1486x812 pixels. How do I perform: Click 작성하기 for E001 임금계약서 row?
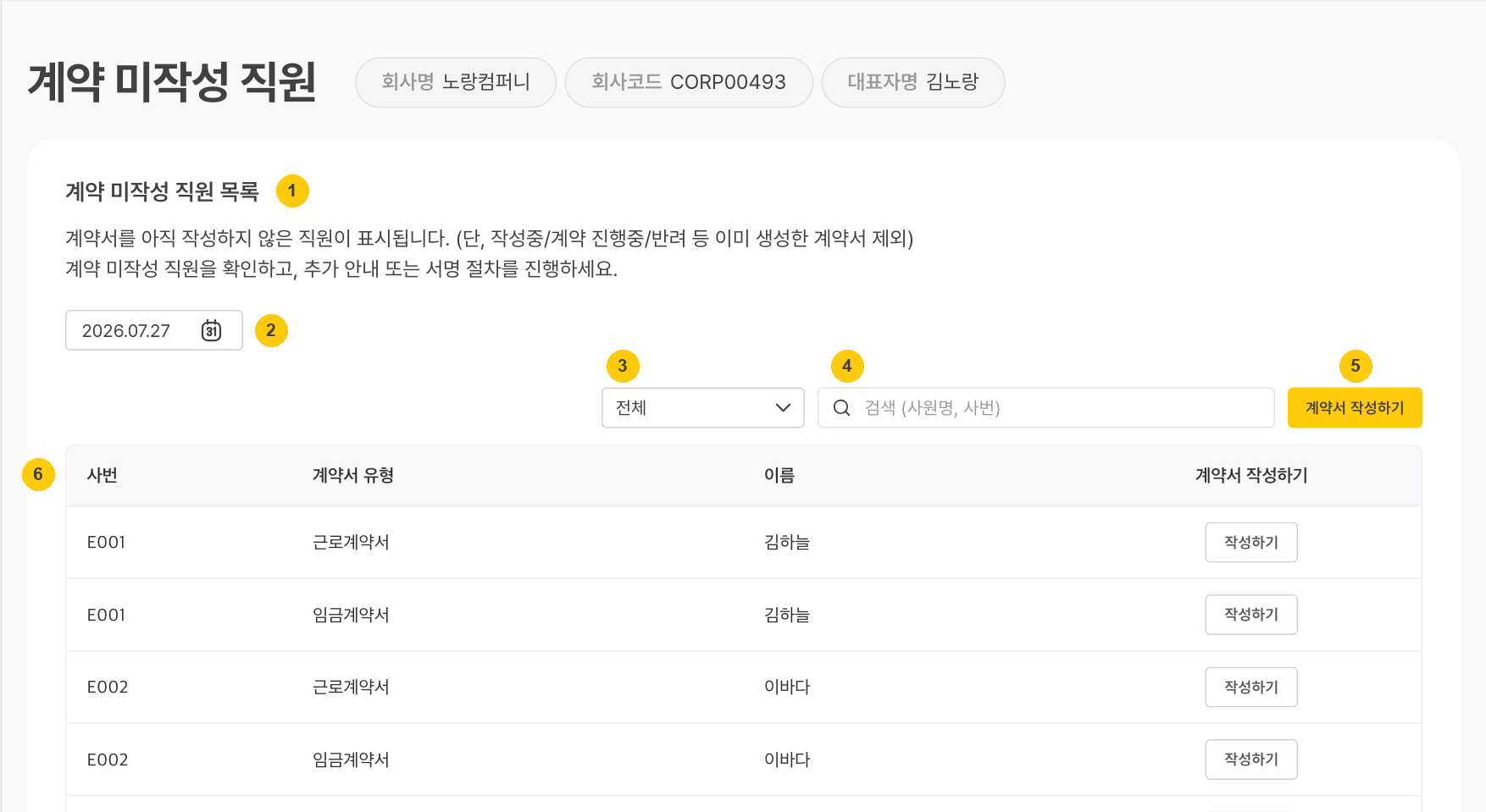coord(1251,615)
